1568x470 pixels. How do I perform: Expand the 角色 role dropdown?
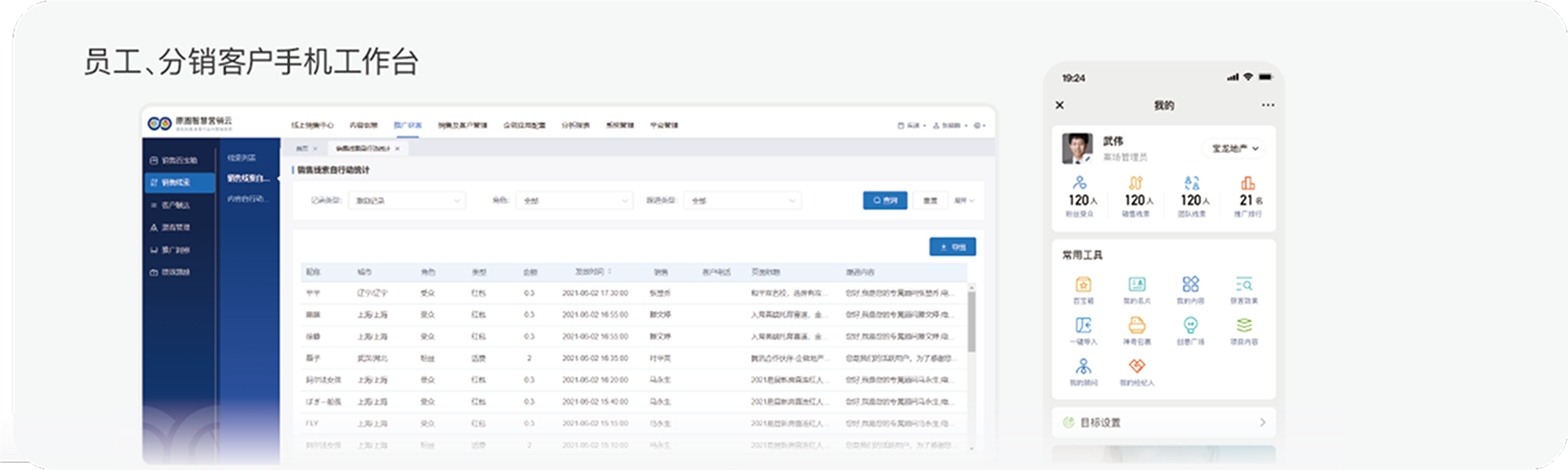tap(575, 201)
